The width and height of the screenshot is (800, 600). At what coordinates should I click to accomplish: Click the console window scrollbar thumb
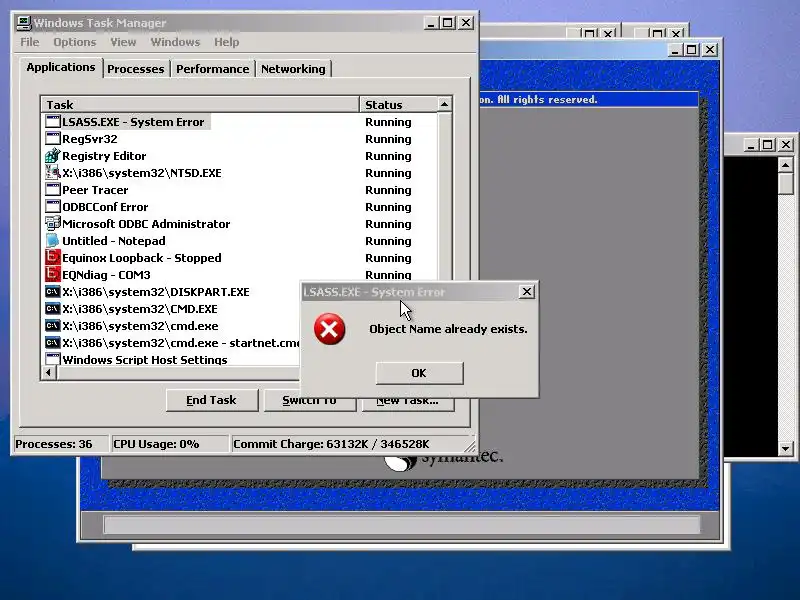pyautogui.click(x=785, y=184)
